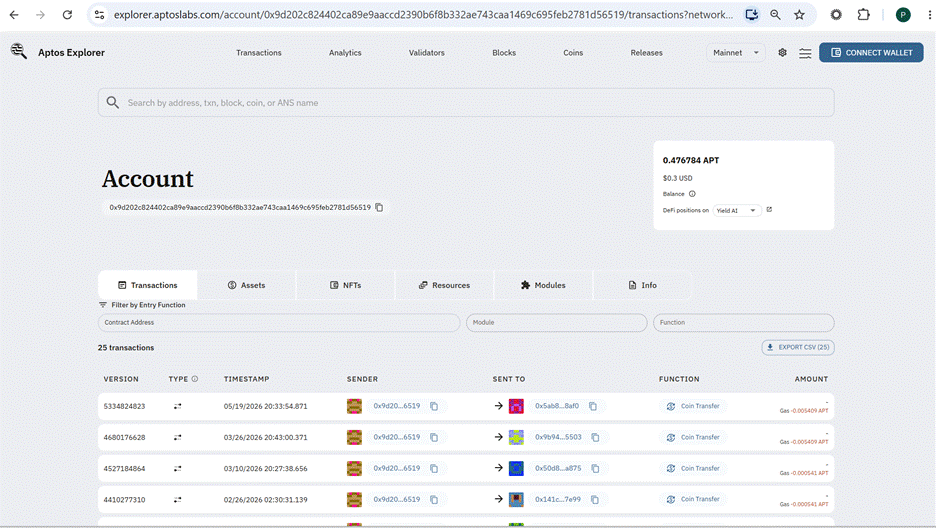Open Chrome three-dot menu
The height and width of the screenshot is (528, 936).
tap(929, 15)
